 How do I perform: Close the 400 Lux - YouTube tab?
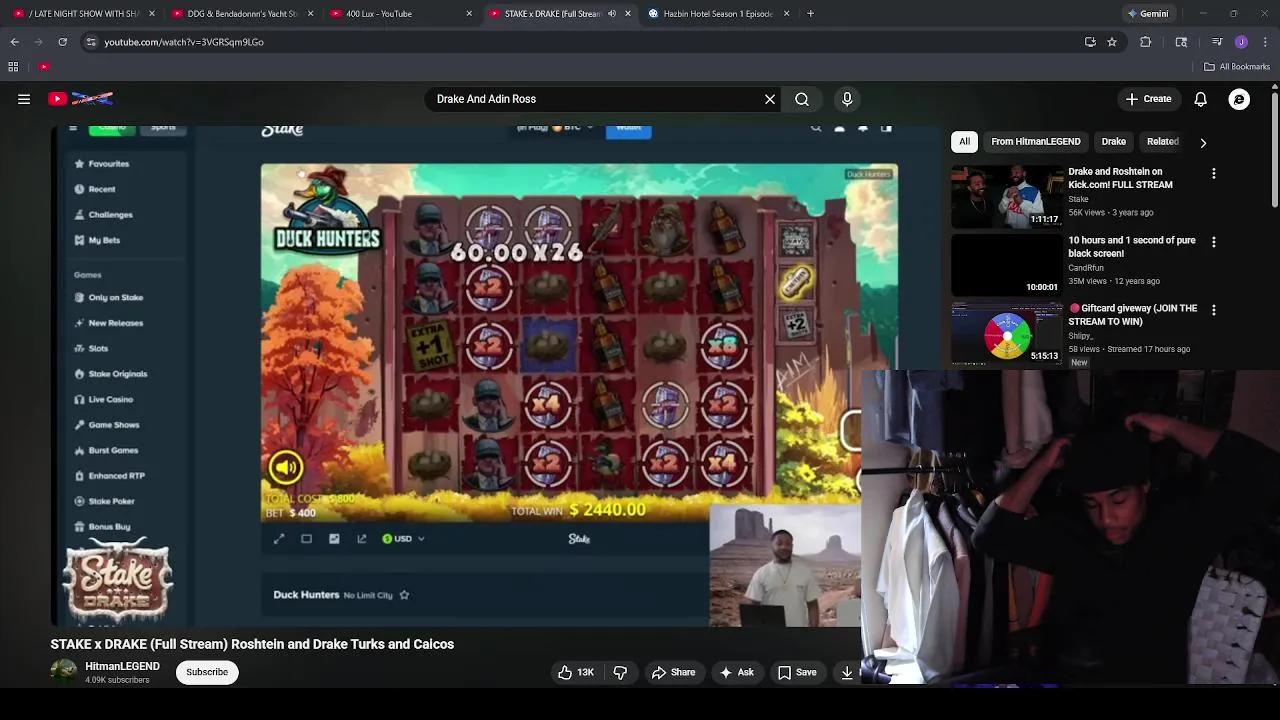pyautogui.click(x=469, y=14)
